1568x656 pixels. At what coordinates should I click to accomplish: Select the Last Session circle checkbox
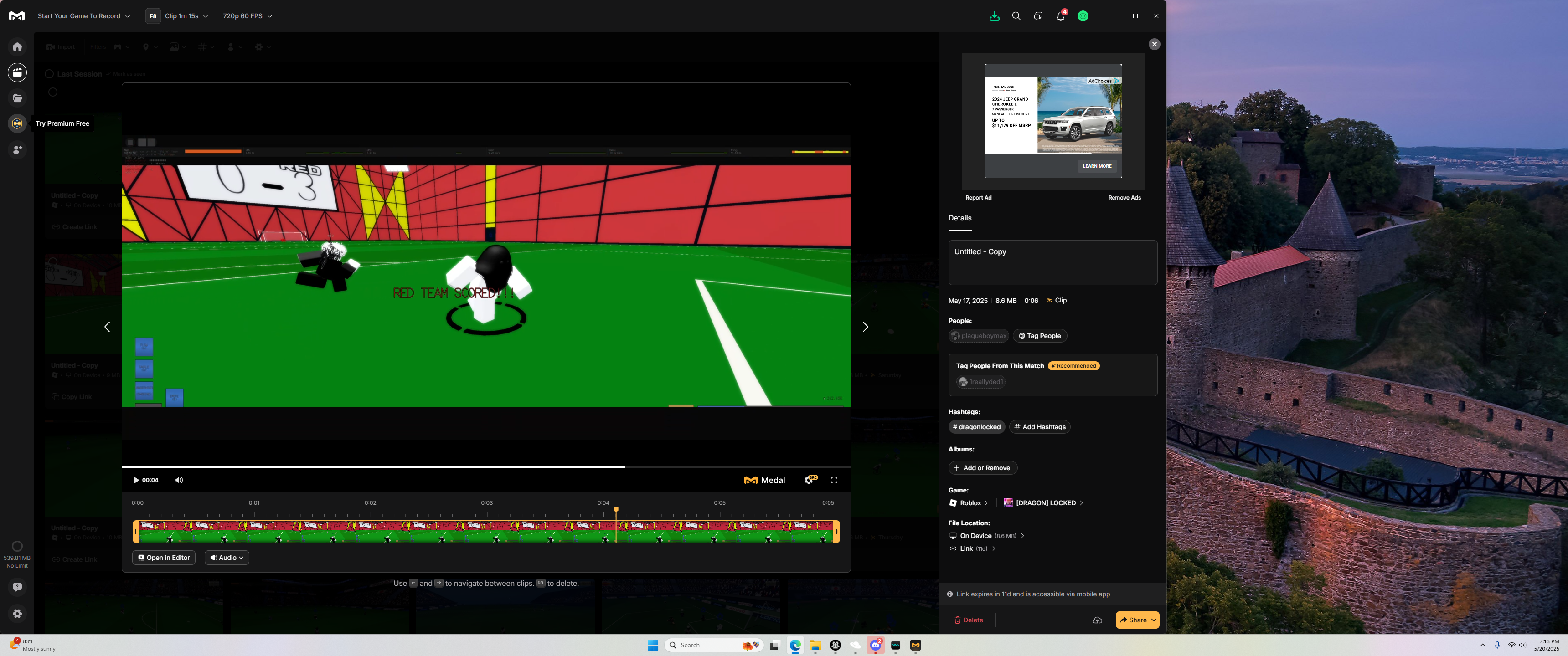49,74
